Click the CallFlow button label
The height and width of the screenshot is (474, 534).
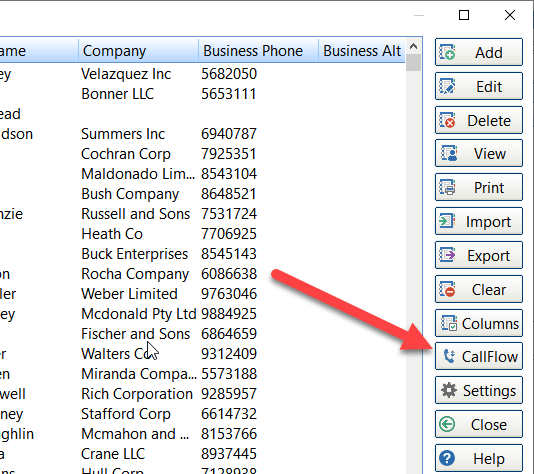[490, 357]
